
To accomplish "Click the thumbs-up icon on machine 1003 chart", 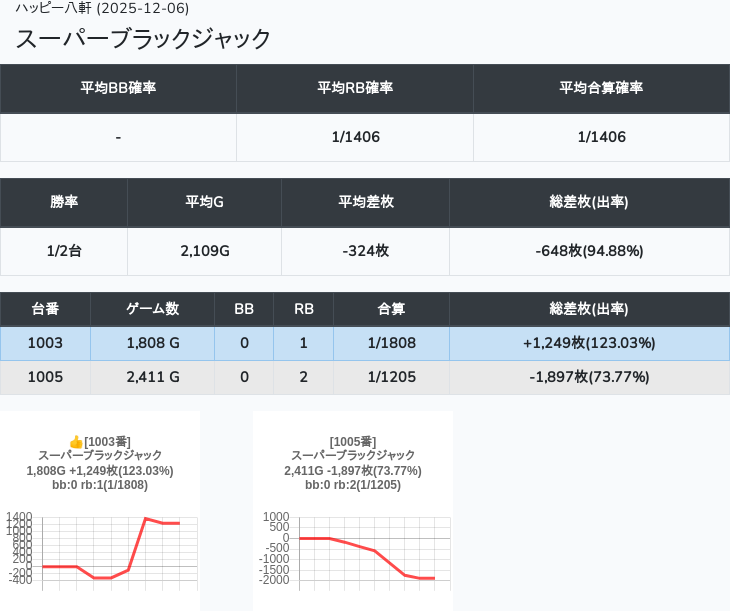I will 75,442.
